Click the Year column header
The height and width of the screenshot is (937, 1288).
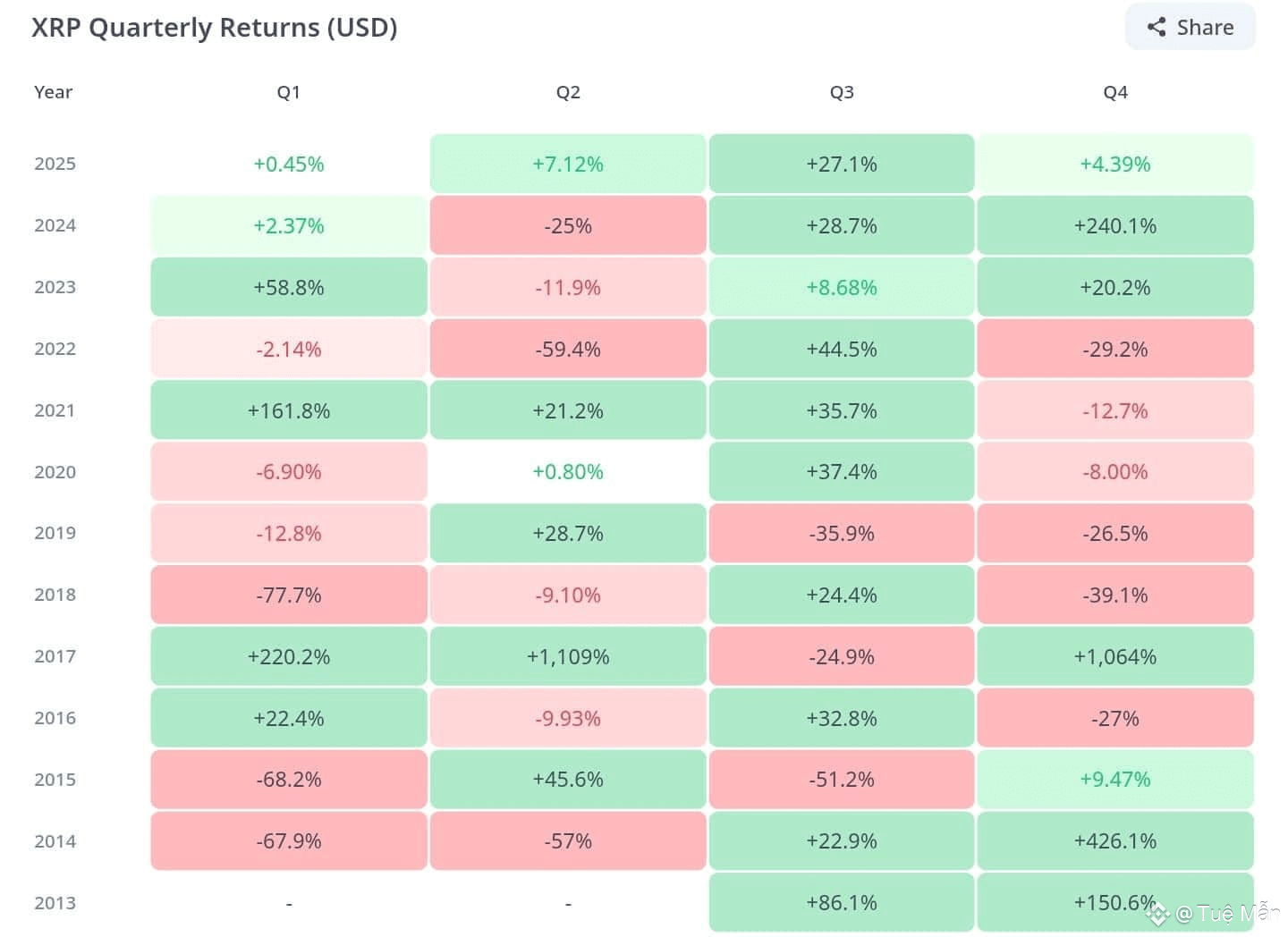tap(53, 92)
